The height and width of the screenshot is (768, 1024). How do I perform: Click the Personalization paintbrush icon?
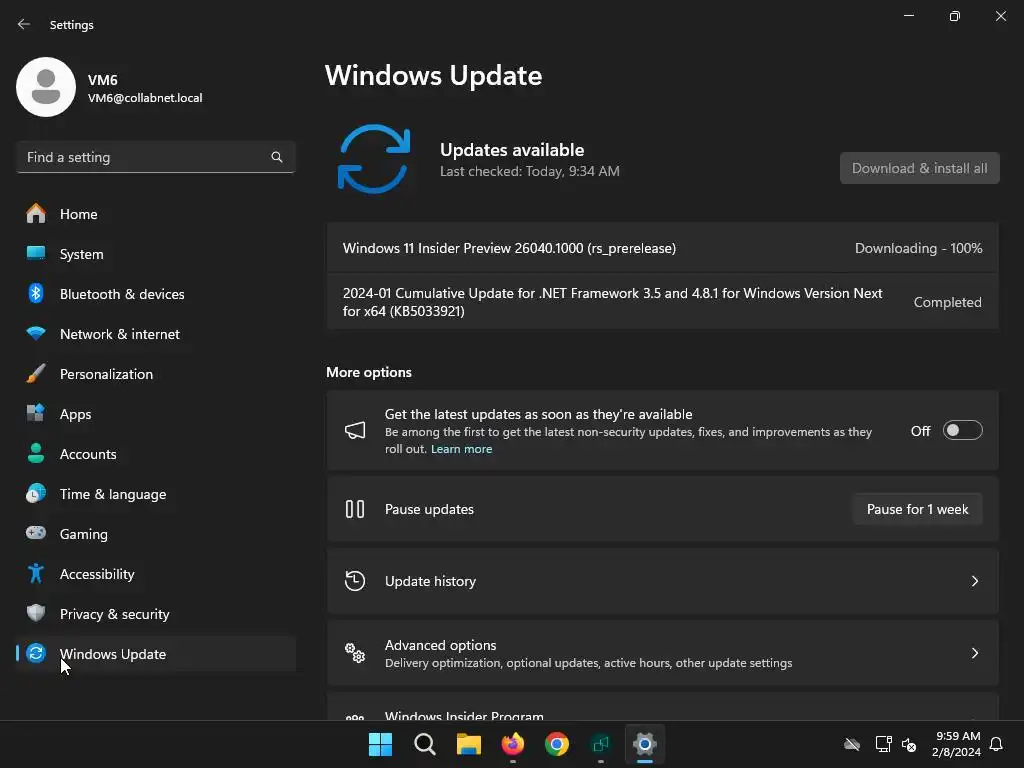point(36,374)
